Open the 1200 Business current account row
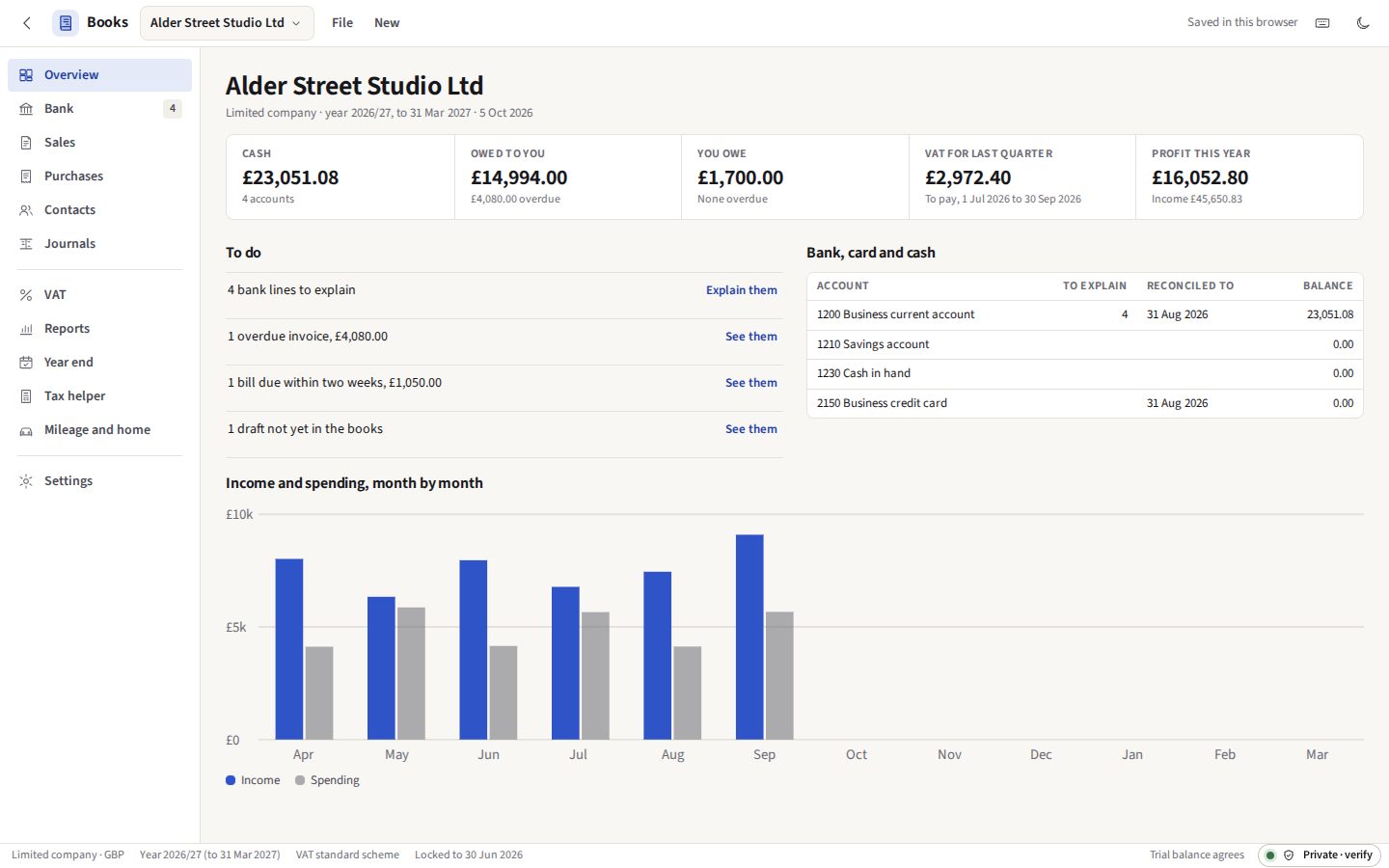This screenshot has height=868, width=1389. [1084, 314]
